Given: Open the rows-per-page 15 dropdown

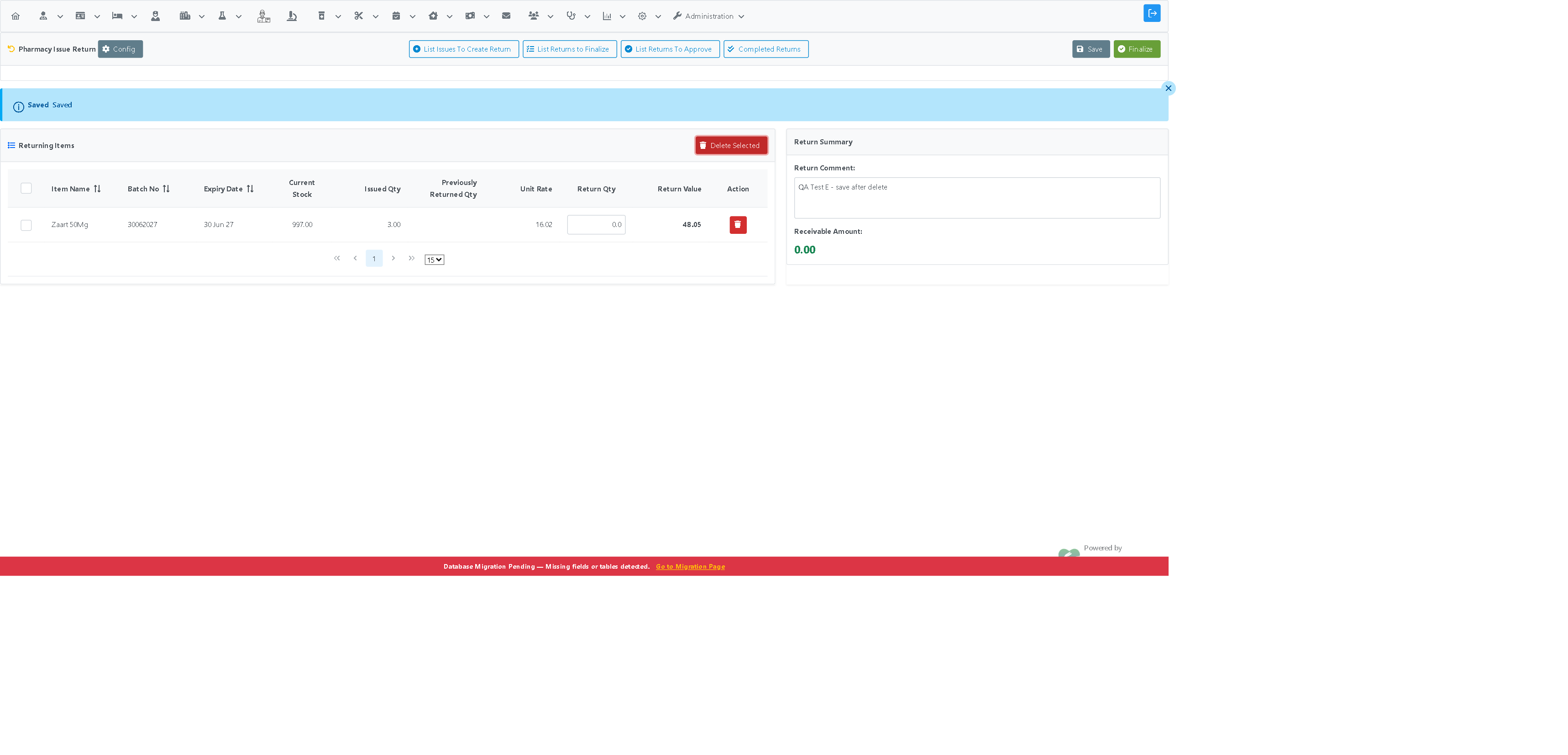Looking at the screenshot, I should click(434, 260).
